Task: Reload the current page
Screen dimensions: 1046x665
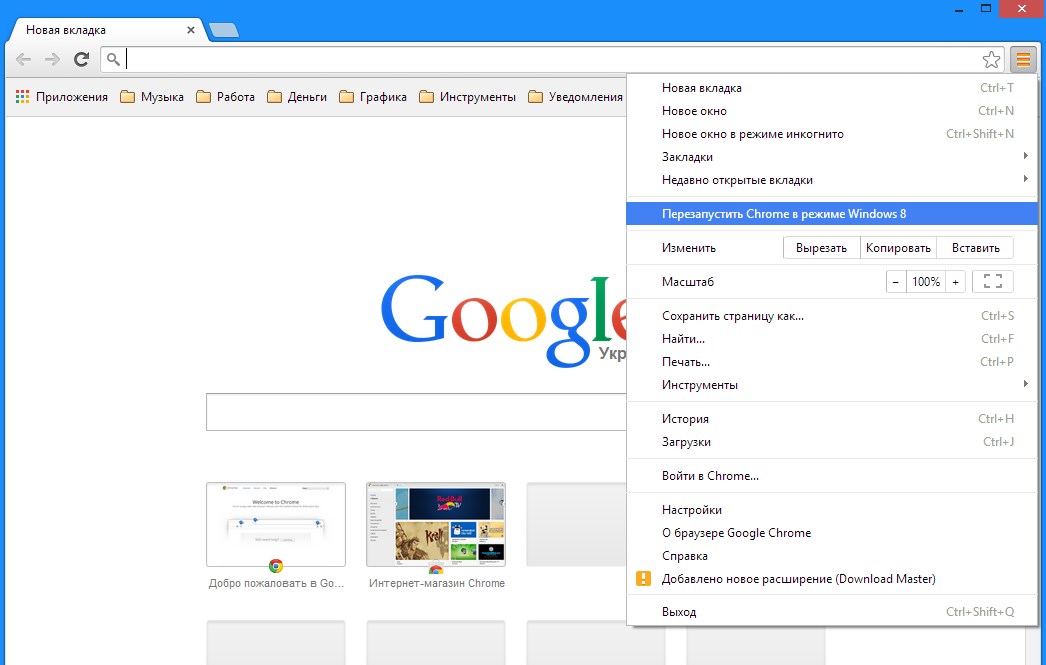Action: click(x=81, y=59)
